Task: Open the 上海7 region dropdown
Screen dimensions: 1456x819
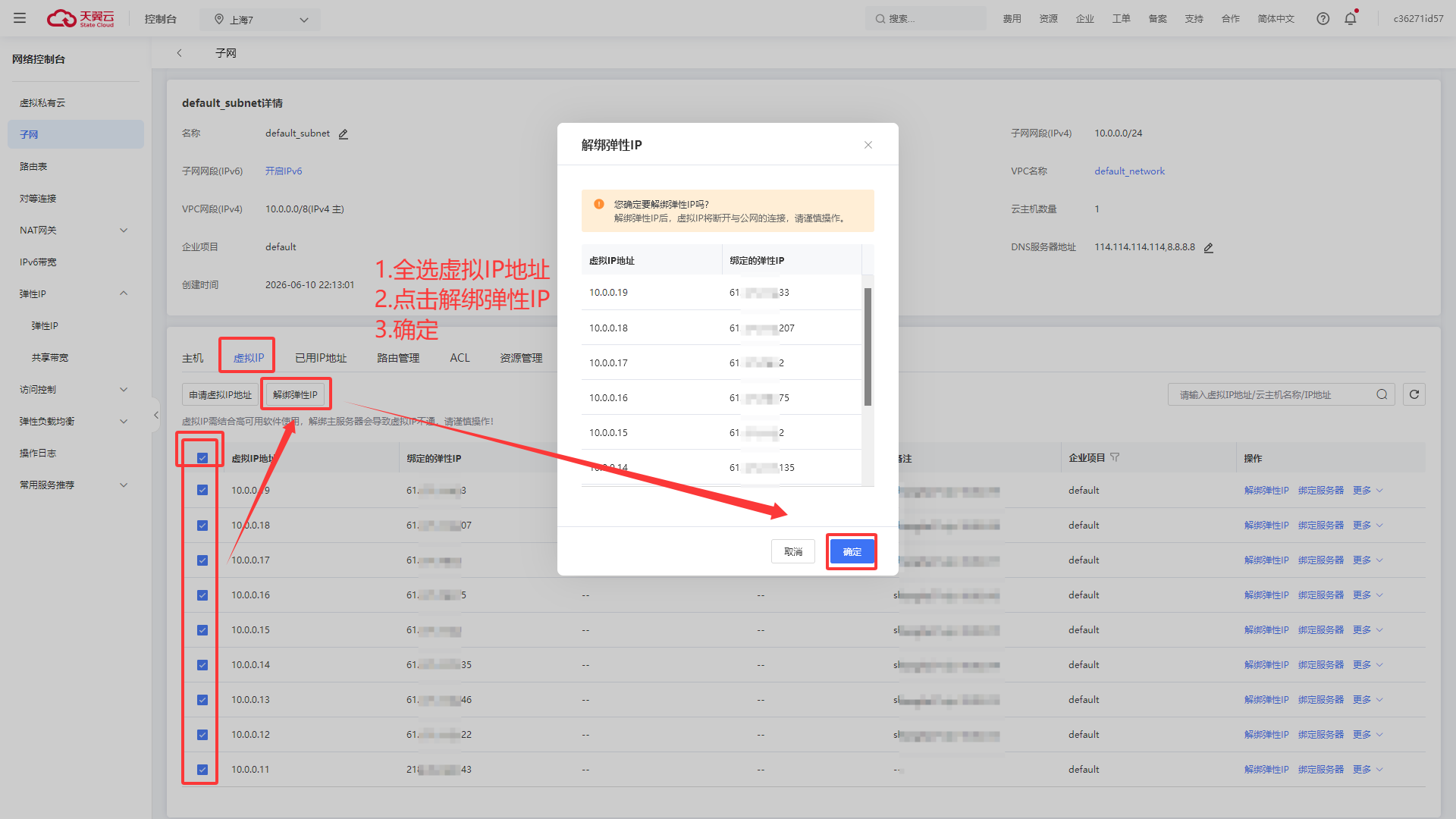Action: pos(260,20)
